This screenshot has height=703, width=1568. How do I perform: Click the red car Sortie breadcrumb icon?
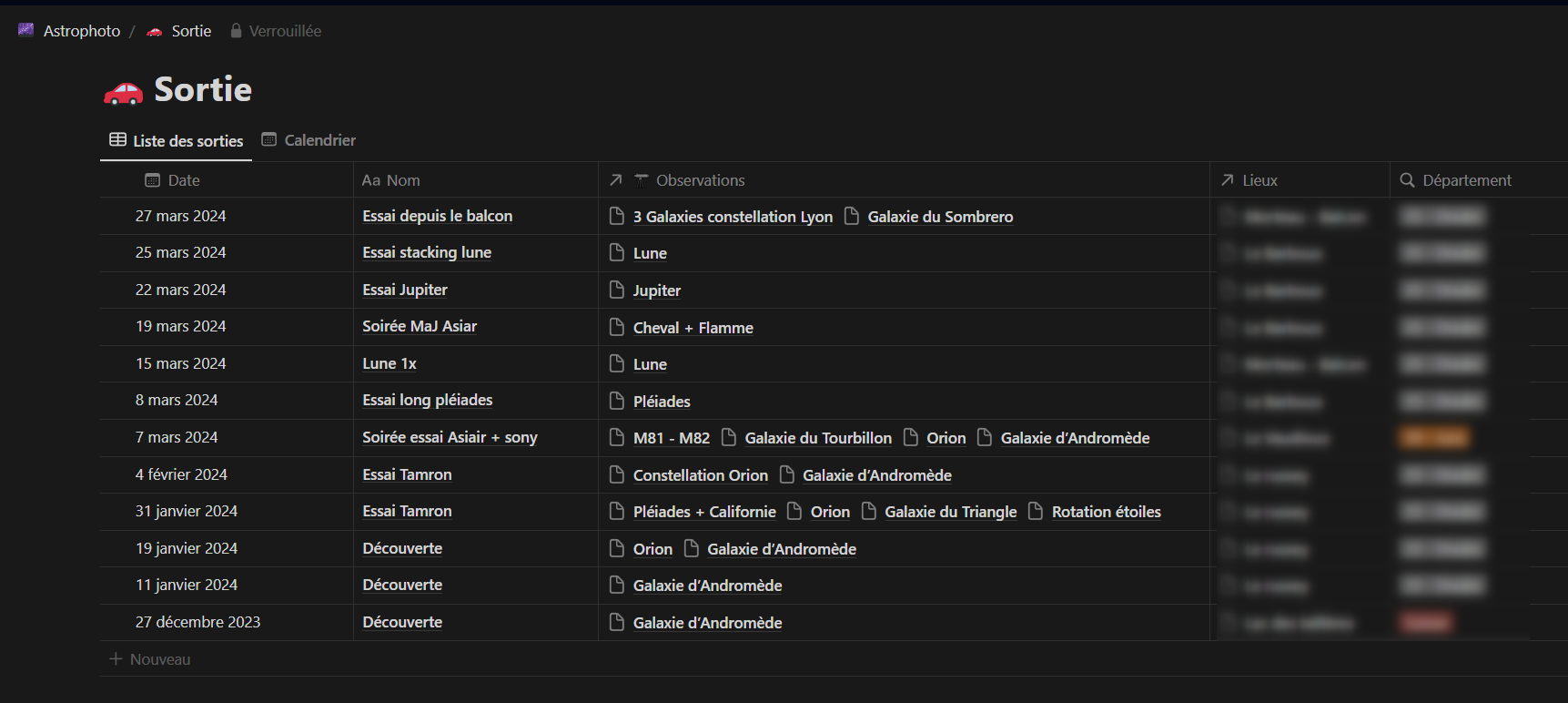(155, 31)
